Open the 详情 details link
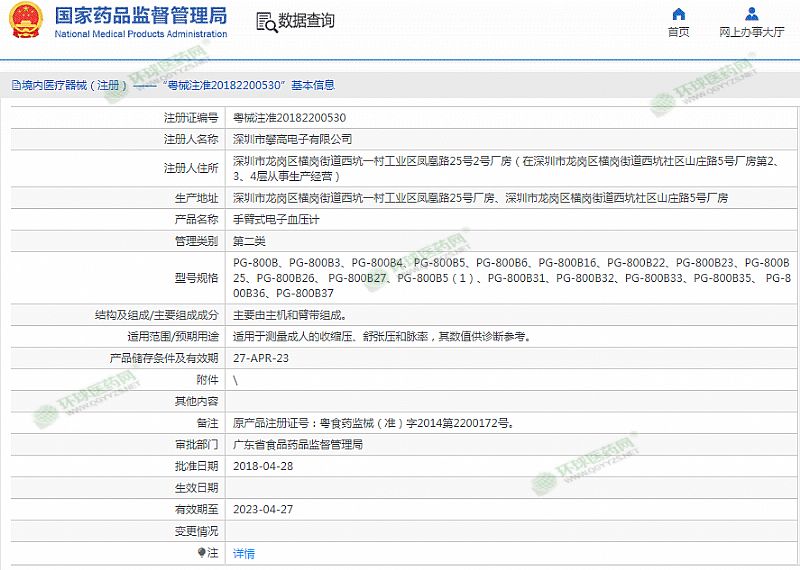The height and width of the screenshot is (570, 800). tap(243, 553)
